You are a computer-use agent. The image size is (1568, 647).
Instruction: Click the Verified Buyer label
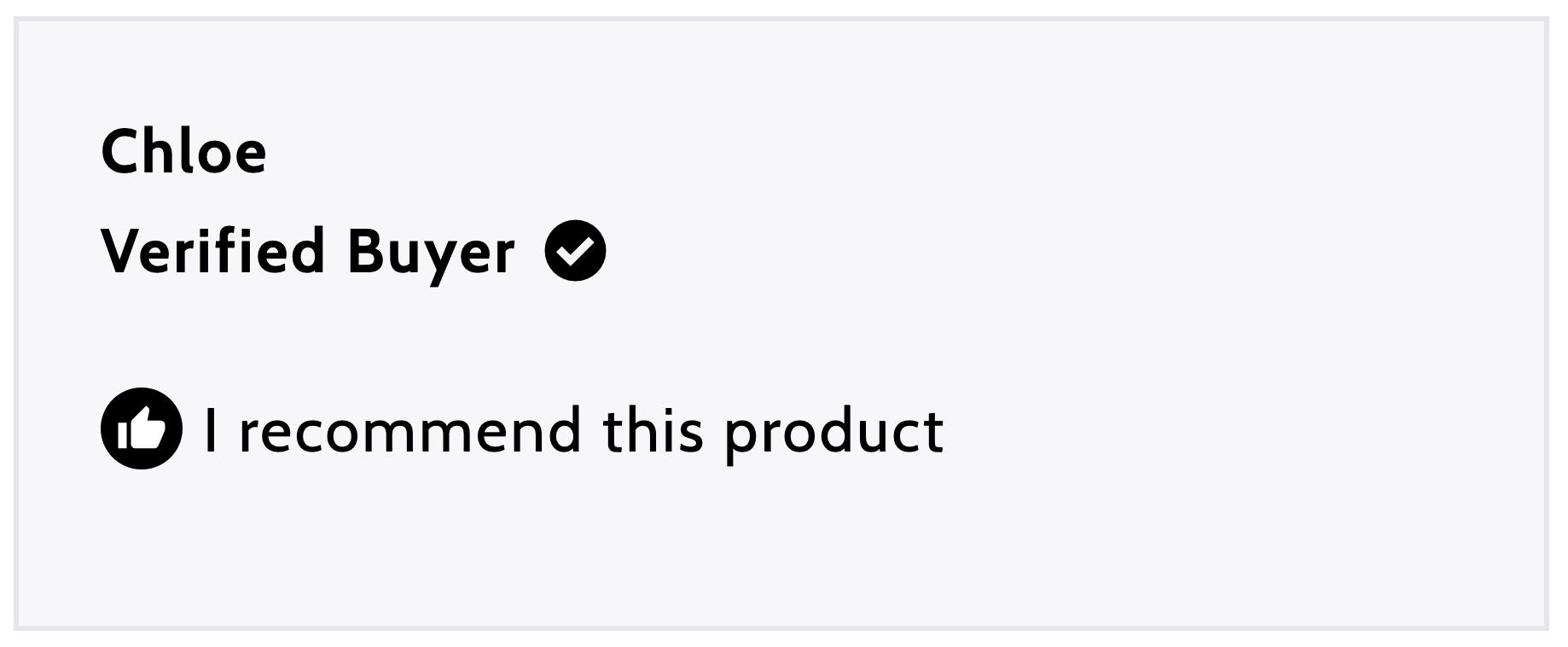click(x=308, y=253)
